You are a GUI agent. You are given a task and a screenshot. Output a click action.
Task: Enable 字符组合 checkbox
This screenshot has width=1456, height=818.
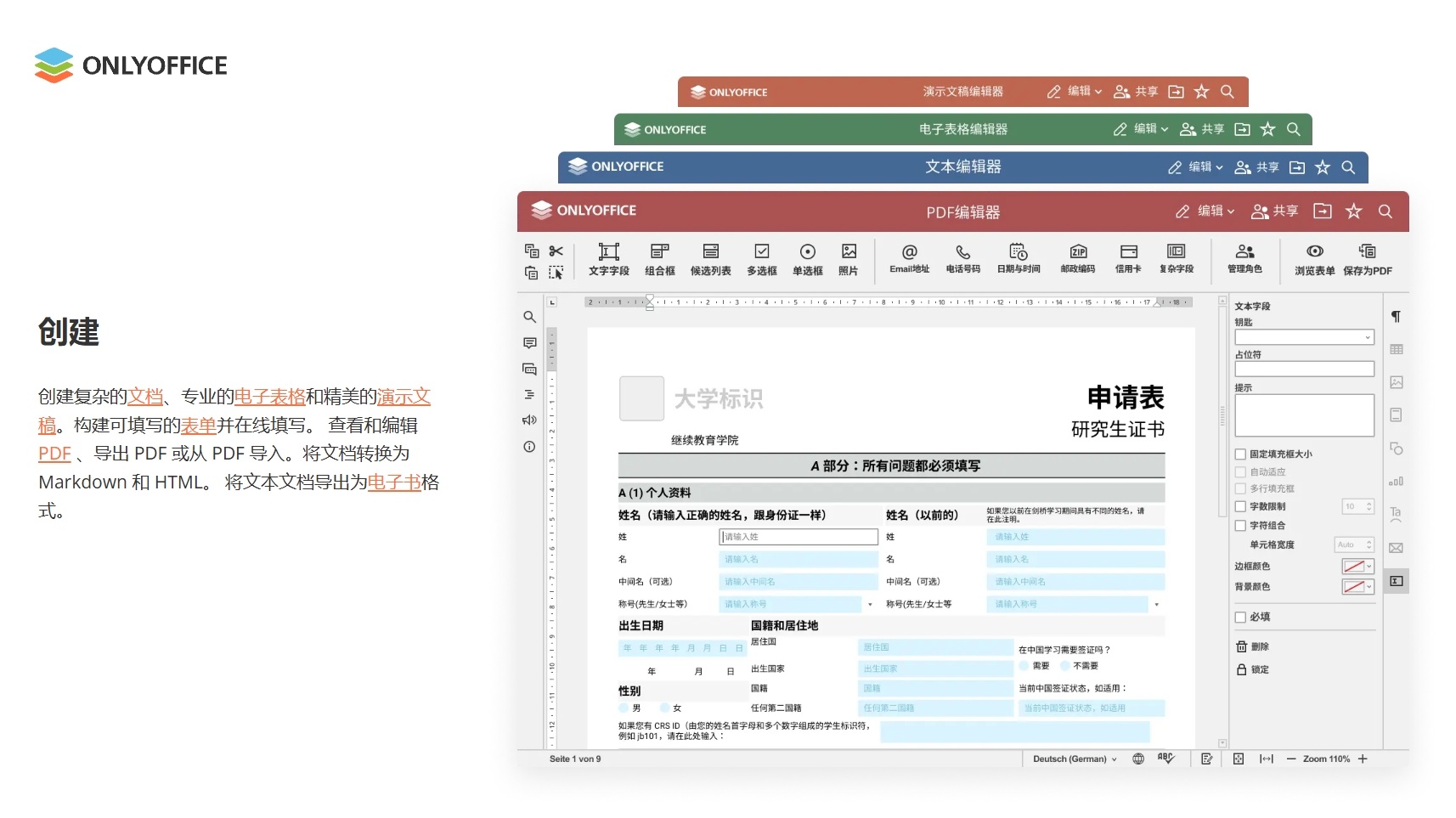pyautogui.click(x=1240, y=526)
